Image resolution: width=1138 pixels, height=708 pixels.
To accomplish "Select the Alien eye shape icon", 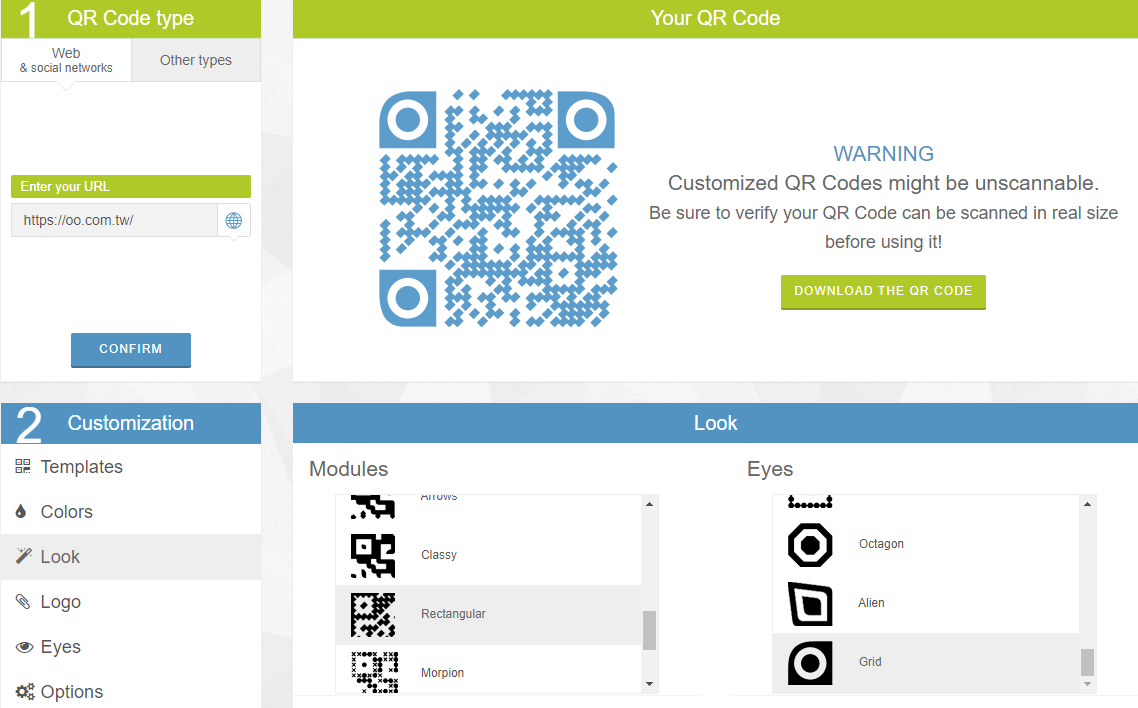I will (x=810, y=604).
